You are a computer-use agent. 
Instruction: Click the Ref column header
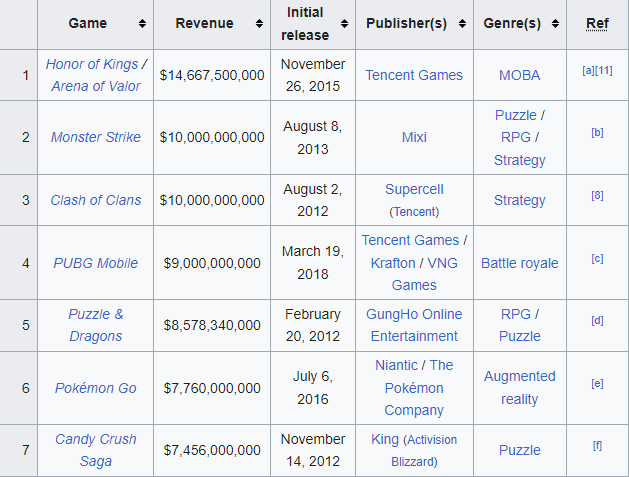[x=597, y=24]
